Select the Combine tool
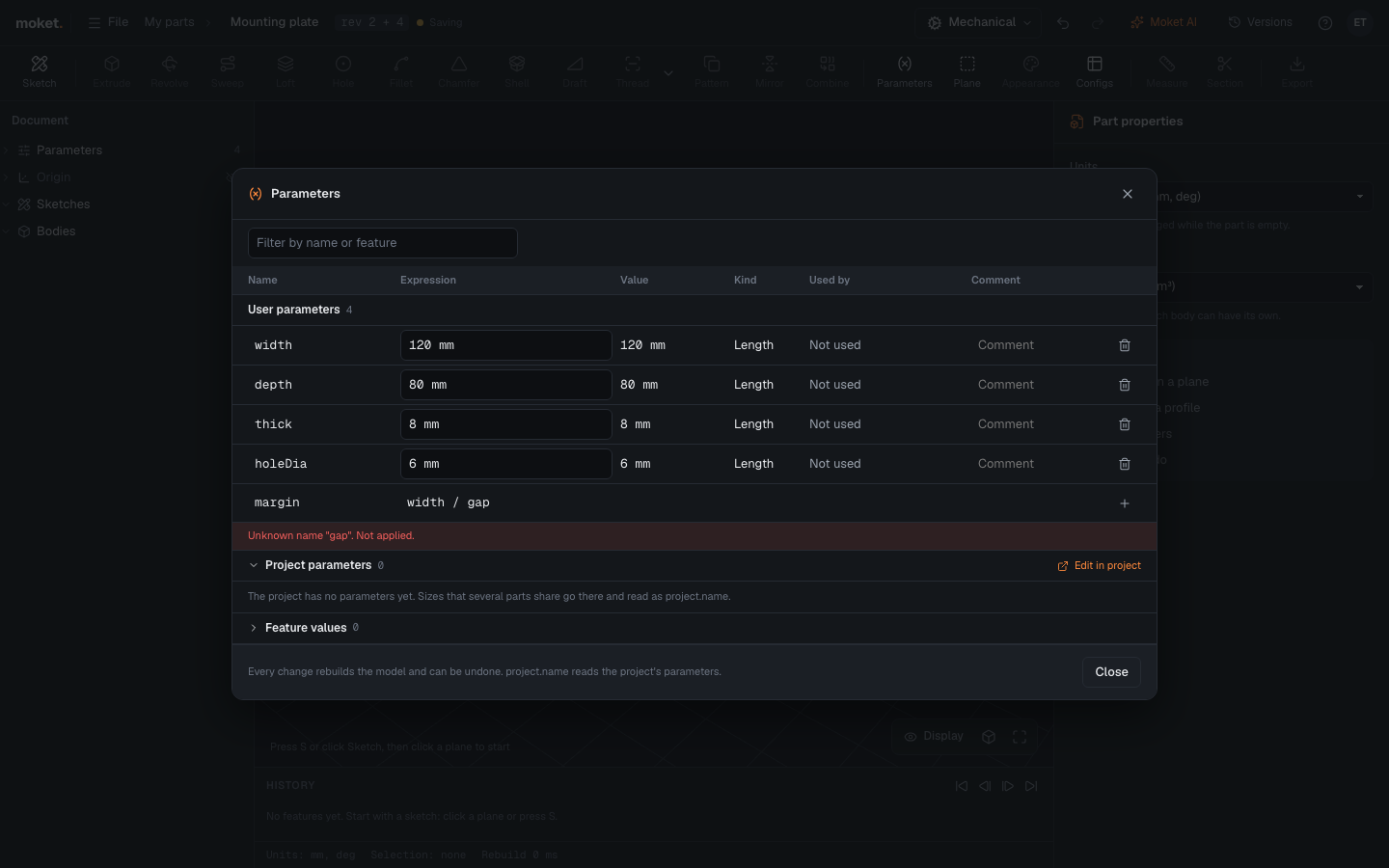The width and height of the screenshot is (1389, 868). 828,71
